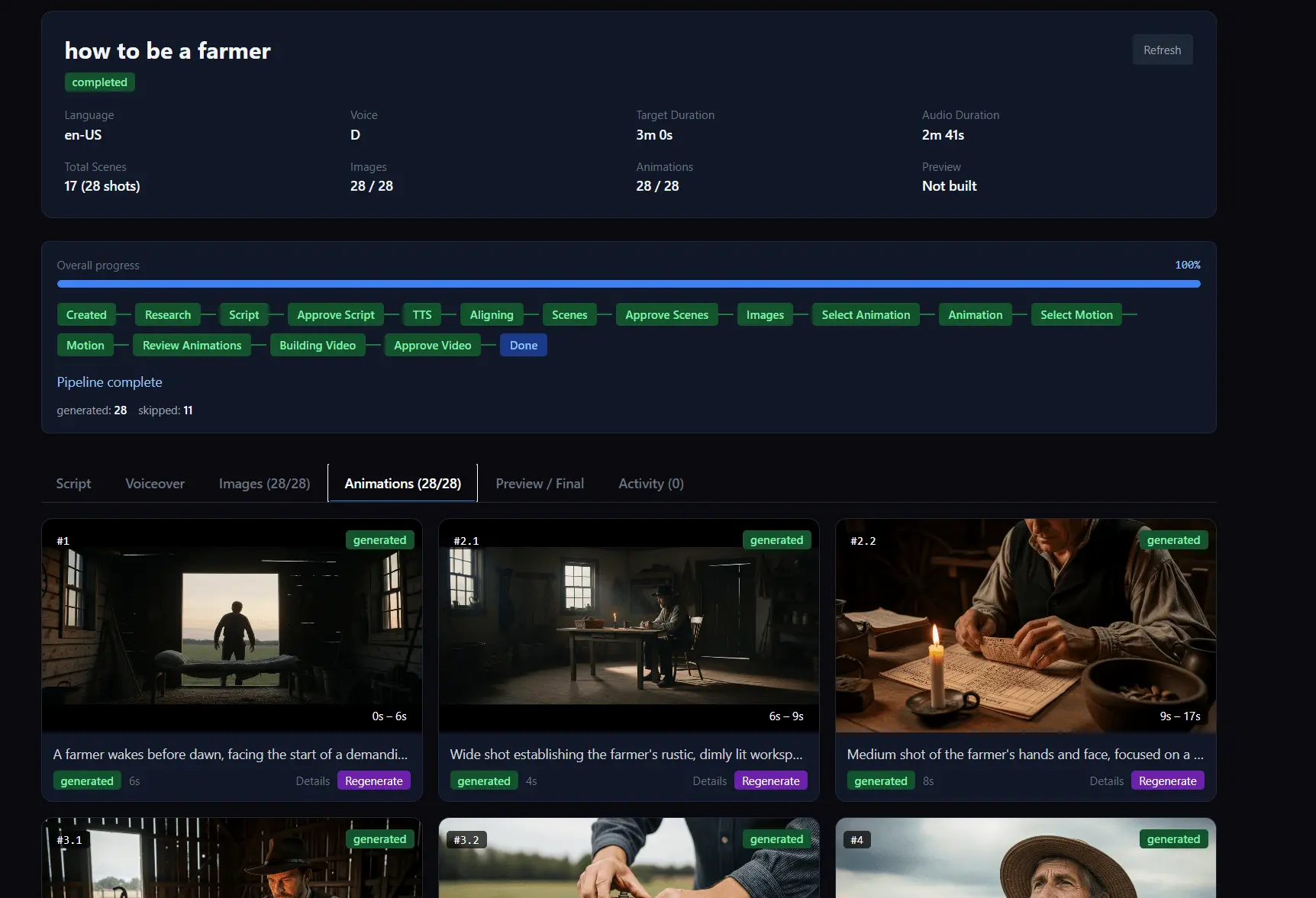Image resolution: width=1316 pixels, height=898 pixels.
Task: Click the generated badge on shot #1 thumbnail
Action: point(380,540)
